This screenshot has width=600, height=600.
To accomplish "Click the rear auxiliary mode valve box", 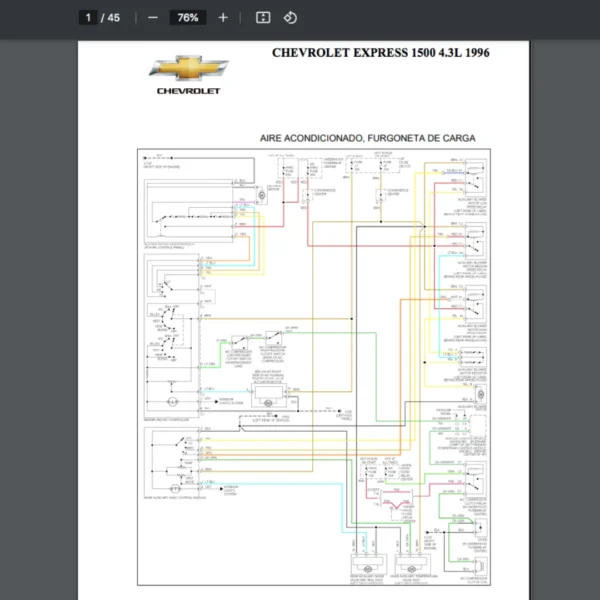I will click(366, 564).
